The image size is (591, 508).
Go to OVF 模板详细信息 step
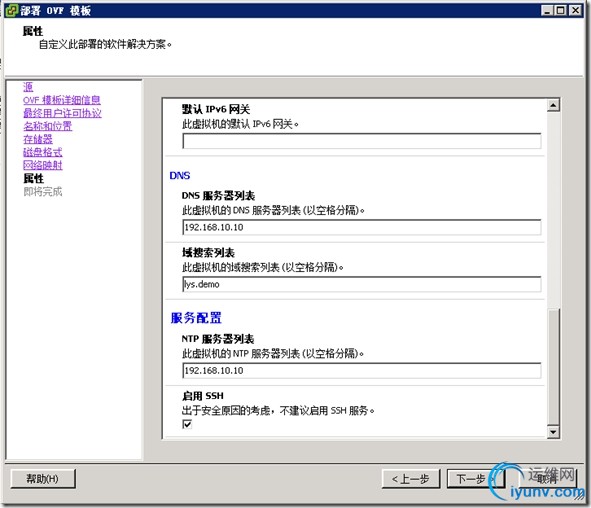(x=62, y=100)
